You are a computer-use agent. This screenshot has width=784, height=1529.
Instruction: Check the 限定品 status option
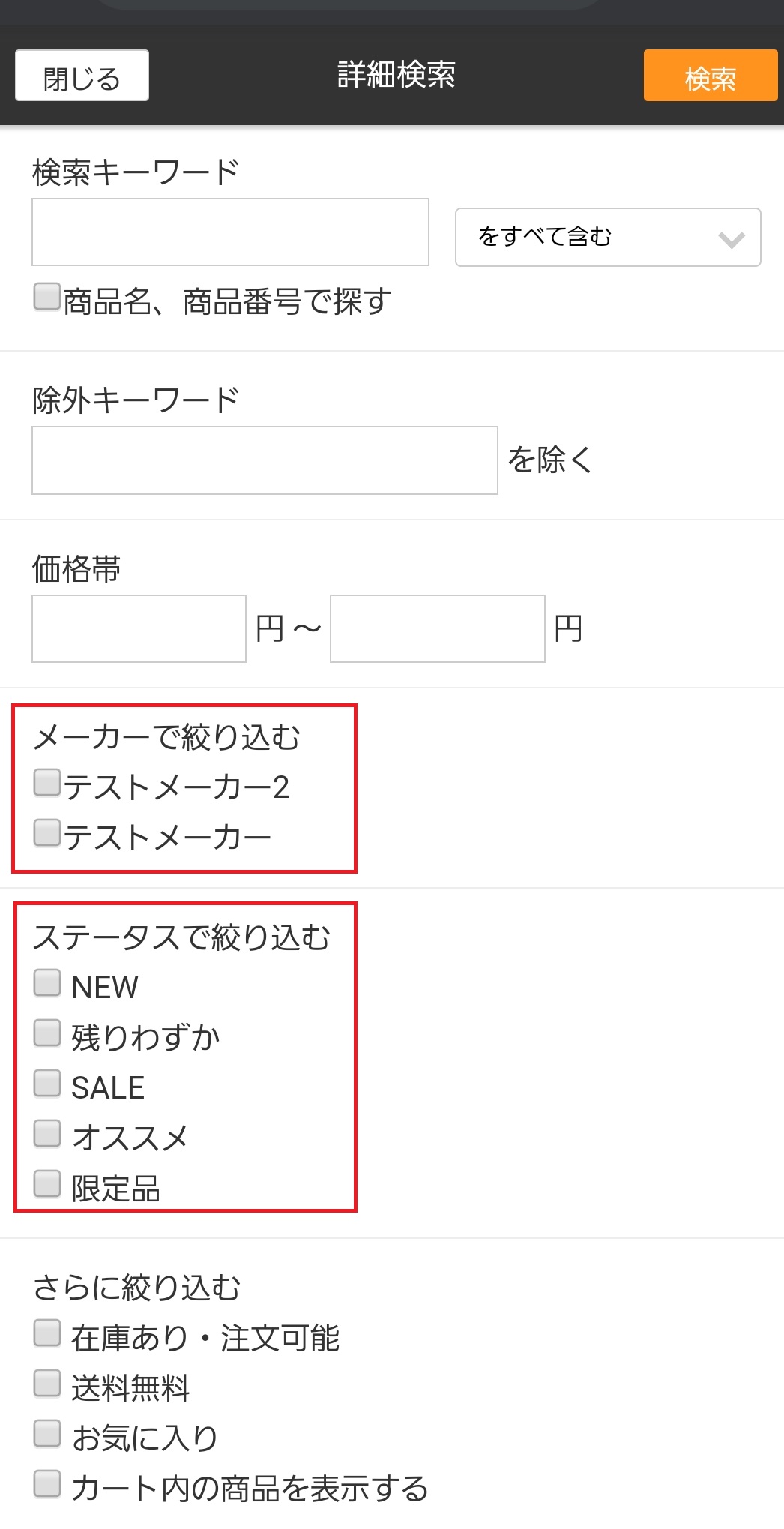(x=47, y=1183)
